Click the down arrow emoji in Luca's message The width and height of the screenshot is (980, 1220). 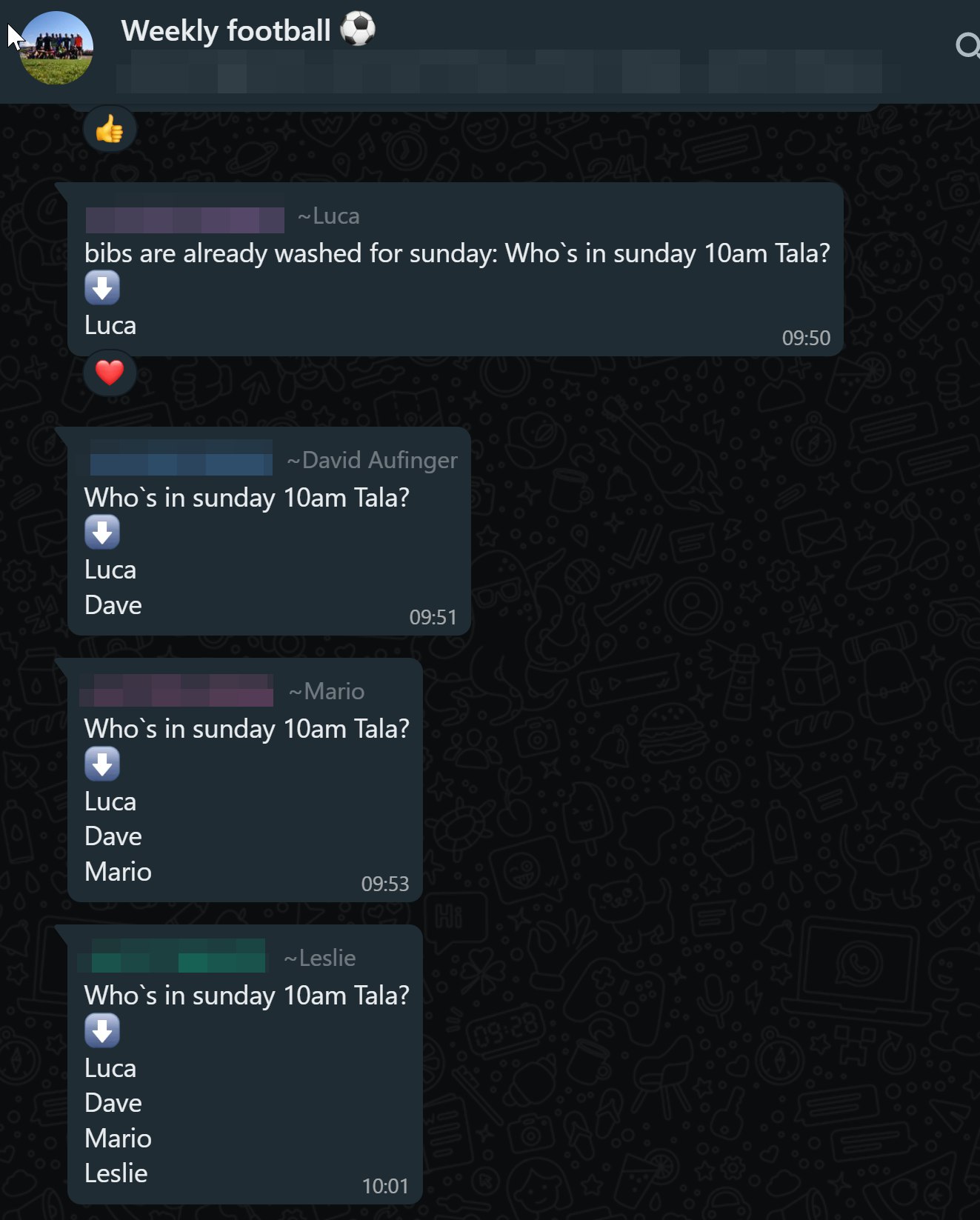coord(102,288)
